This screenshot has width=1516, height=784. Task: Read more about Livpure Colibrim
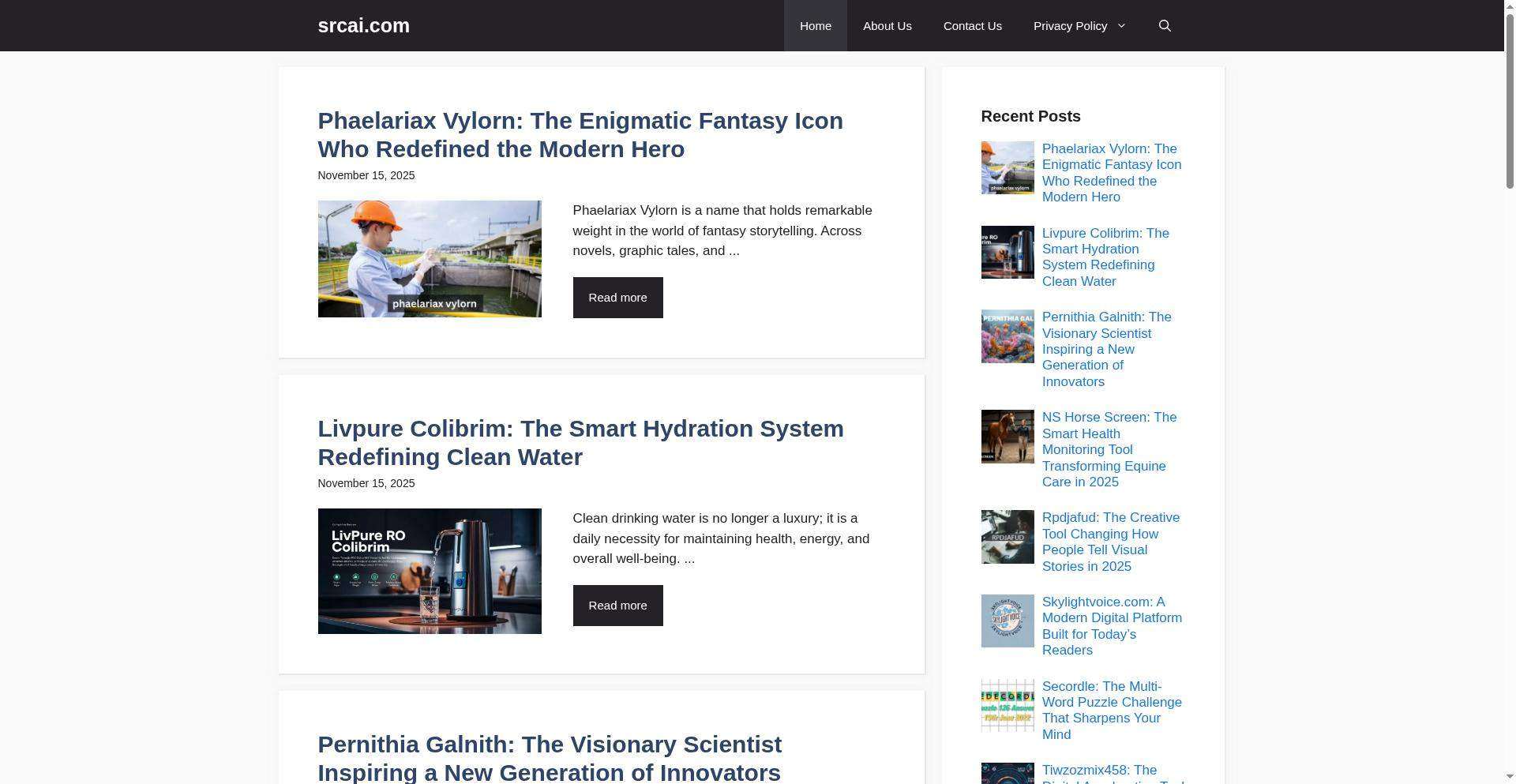(x=617, y=606)
